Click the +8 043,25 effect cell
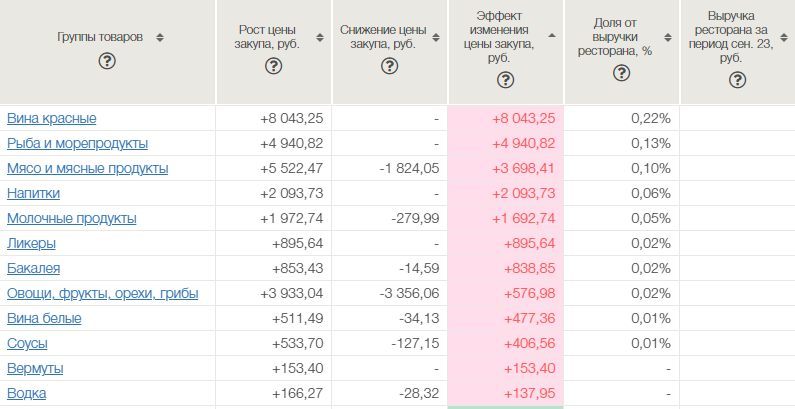The width and height of the screenshot is (795, 409). (x=523, y=118)
